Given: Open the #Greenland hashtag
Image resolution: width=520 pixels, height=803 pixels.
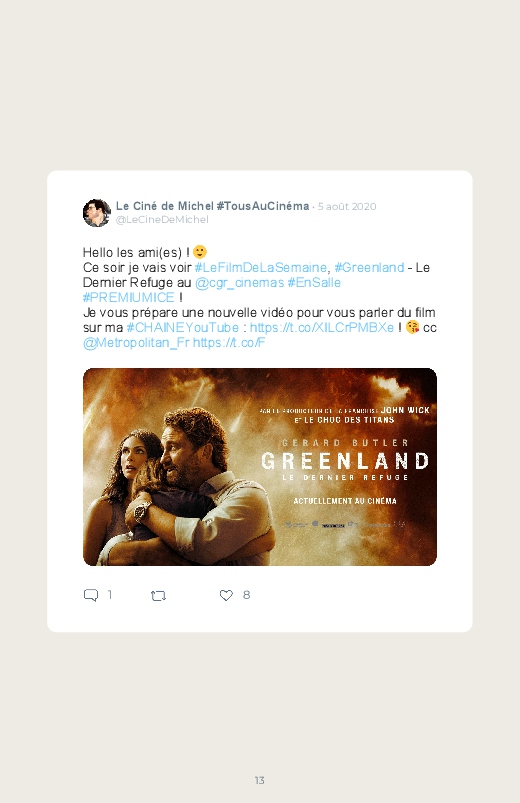Looking at the screenshot, I should coord(369,267).
